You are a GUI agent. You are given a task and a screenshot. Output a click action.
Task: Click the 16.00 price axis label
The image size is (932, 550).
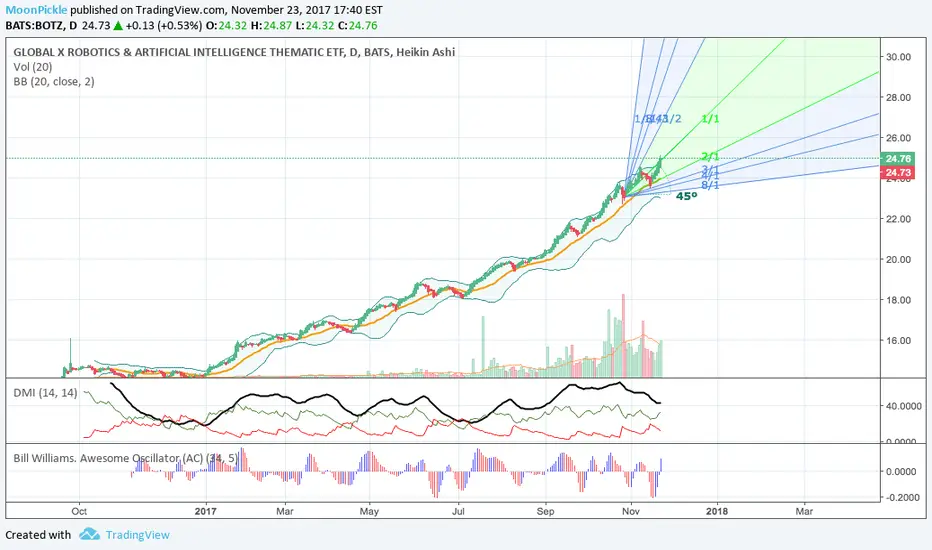(x=898, y=341)
